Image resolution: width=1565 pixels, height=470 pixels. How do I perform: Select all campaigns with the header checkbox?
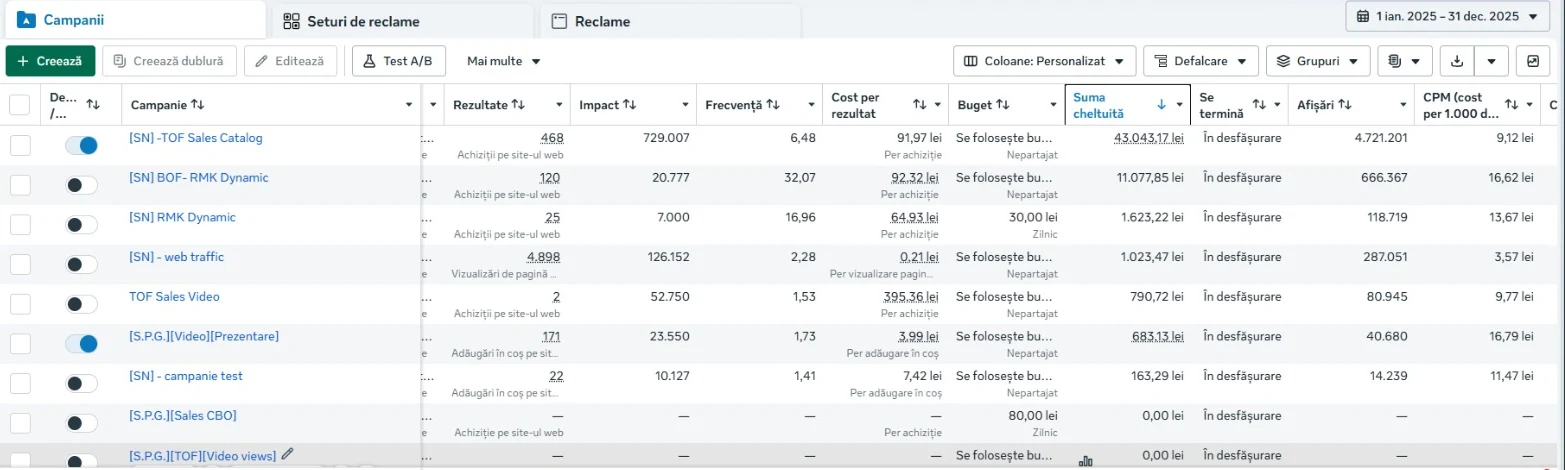(x=20, y=104)
